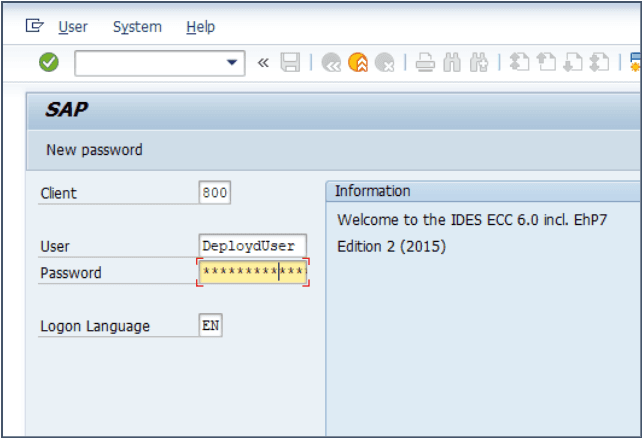Click the Information panel header
This screenshot has height=438, width=642.
pyautogui.click(x=484, y=192)
